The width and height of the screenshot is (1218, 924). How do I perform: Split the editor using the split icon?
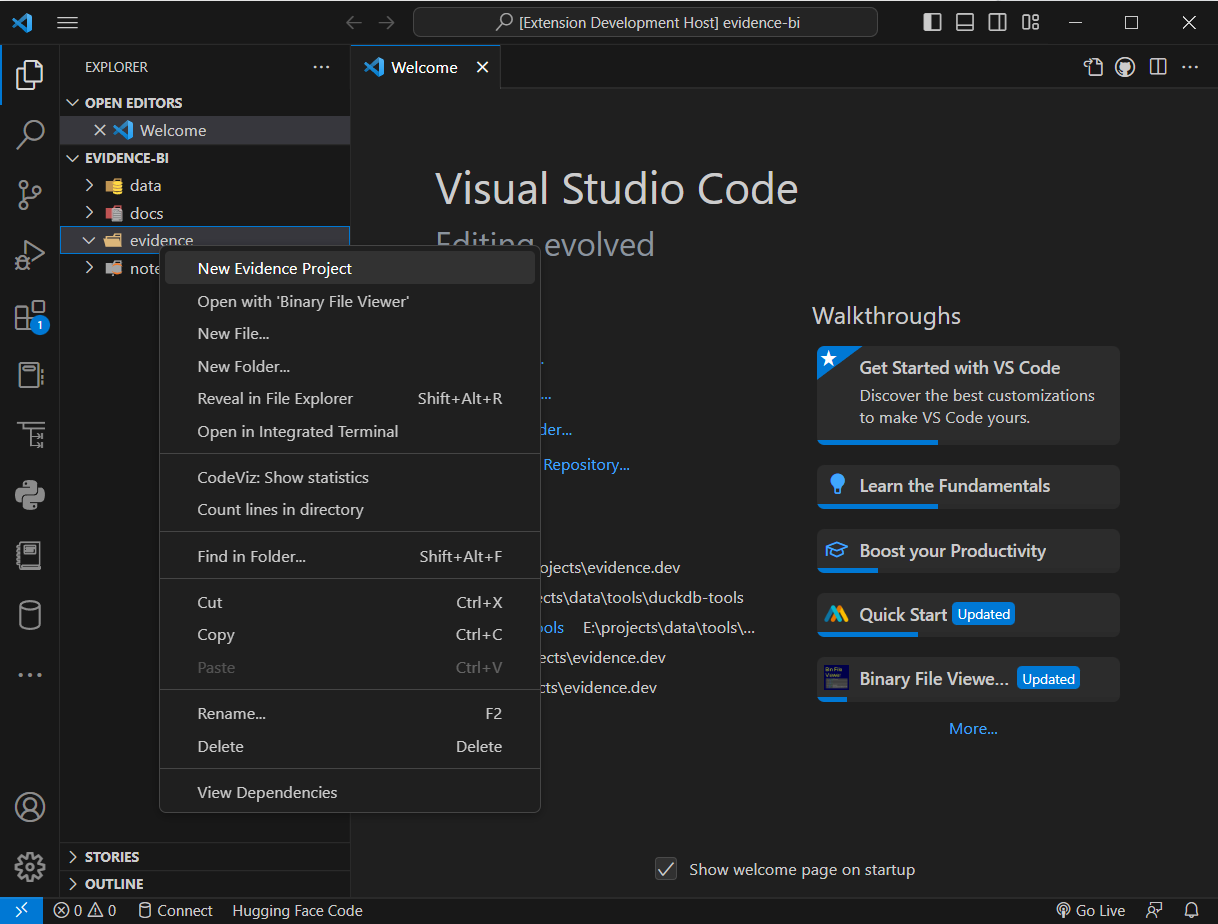(x=1157, y=66)
